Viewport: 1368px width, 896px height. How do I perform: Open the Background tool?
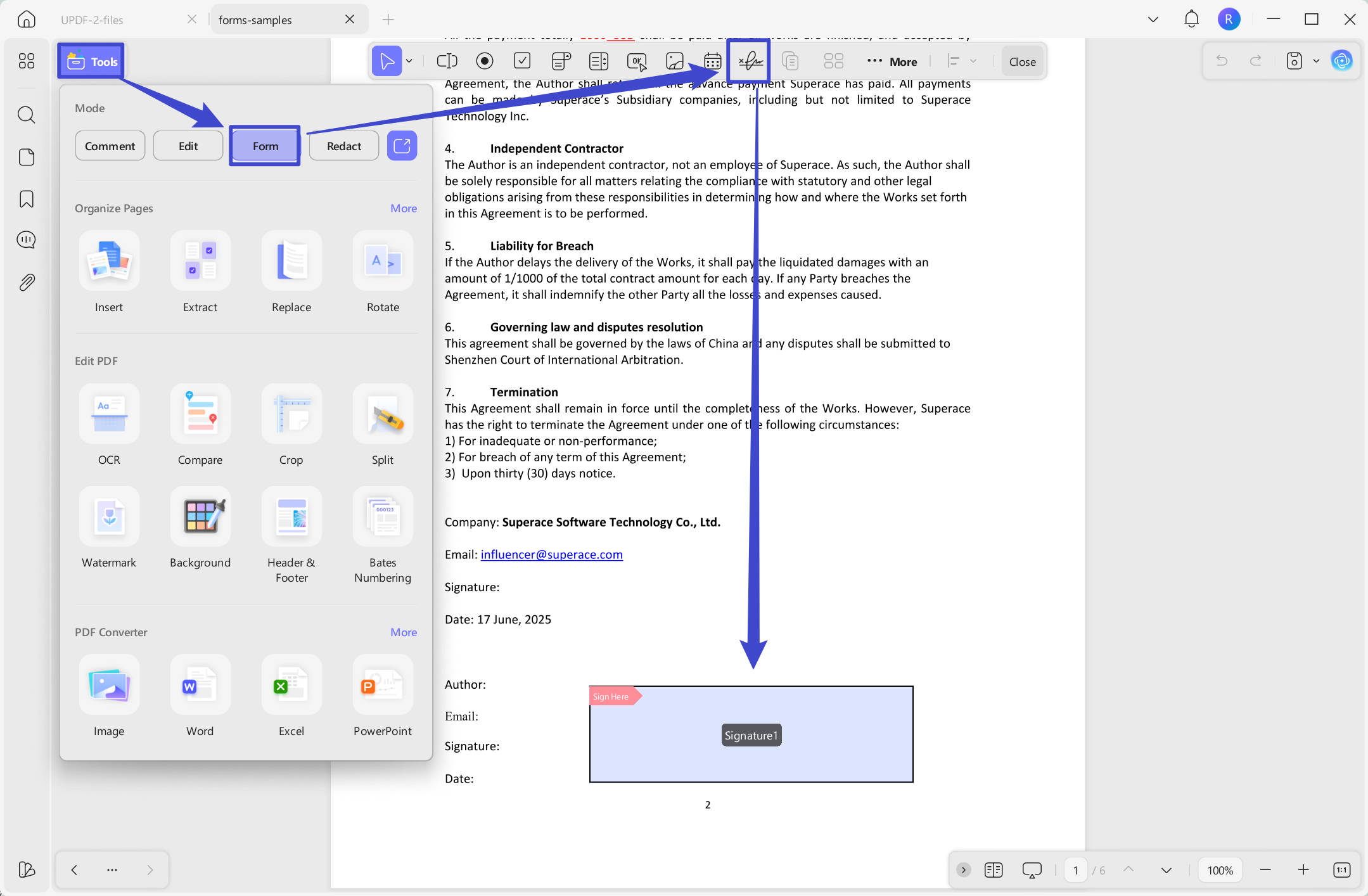200,528
